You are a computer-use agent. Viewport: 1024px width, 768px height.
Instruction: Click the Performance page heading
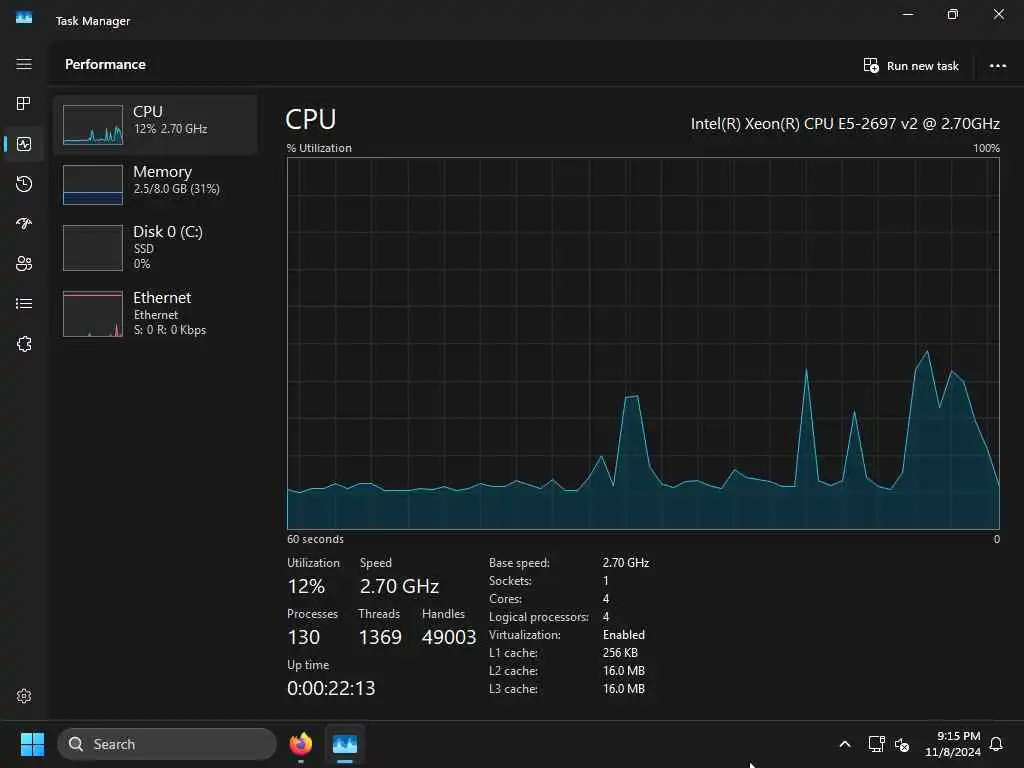point(105,64)
